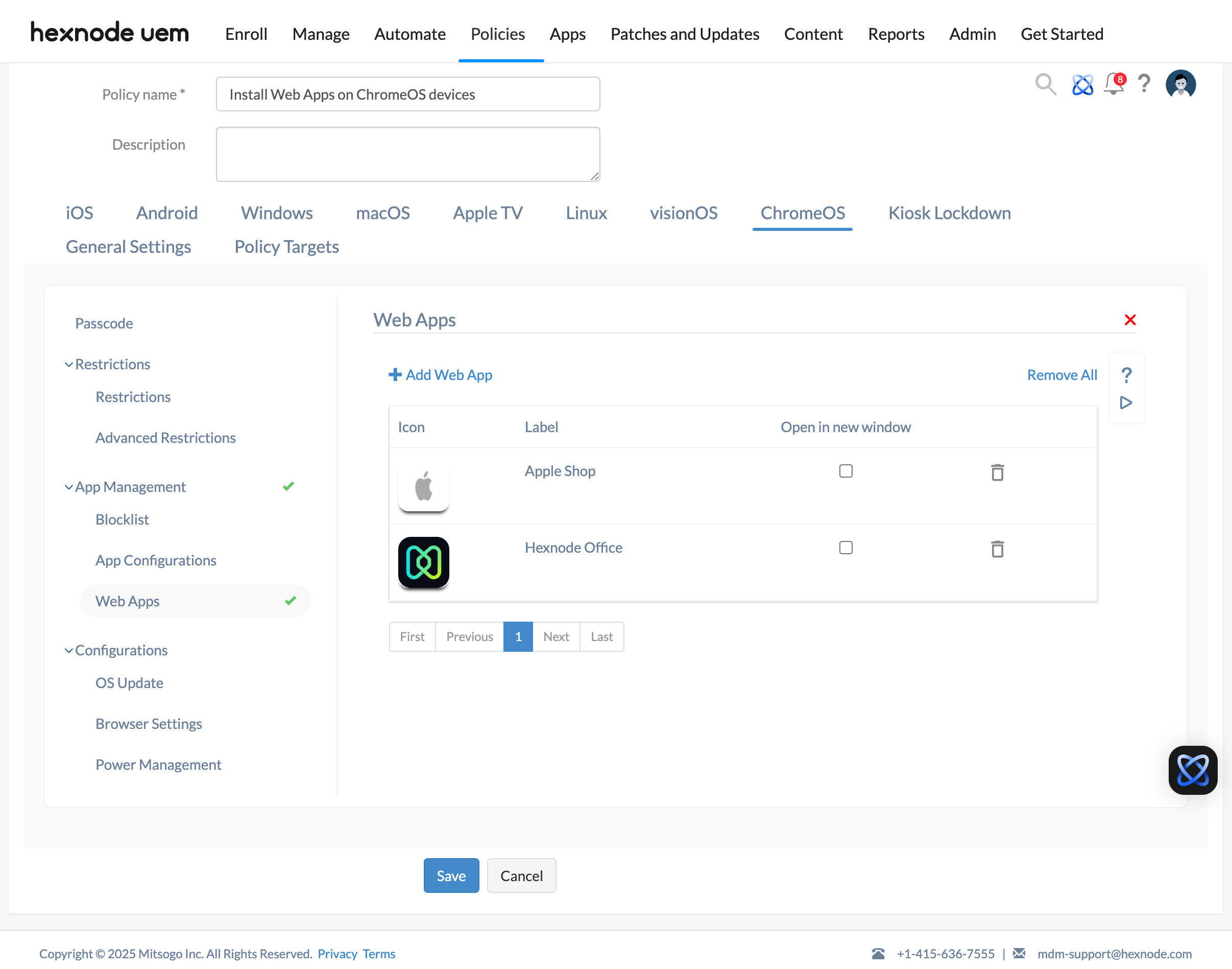
Task: Open the Automate menu
Action: click(x=410, y=34)
